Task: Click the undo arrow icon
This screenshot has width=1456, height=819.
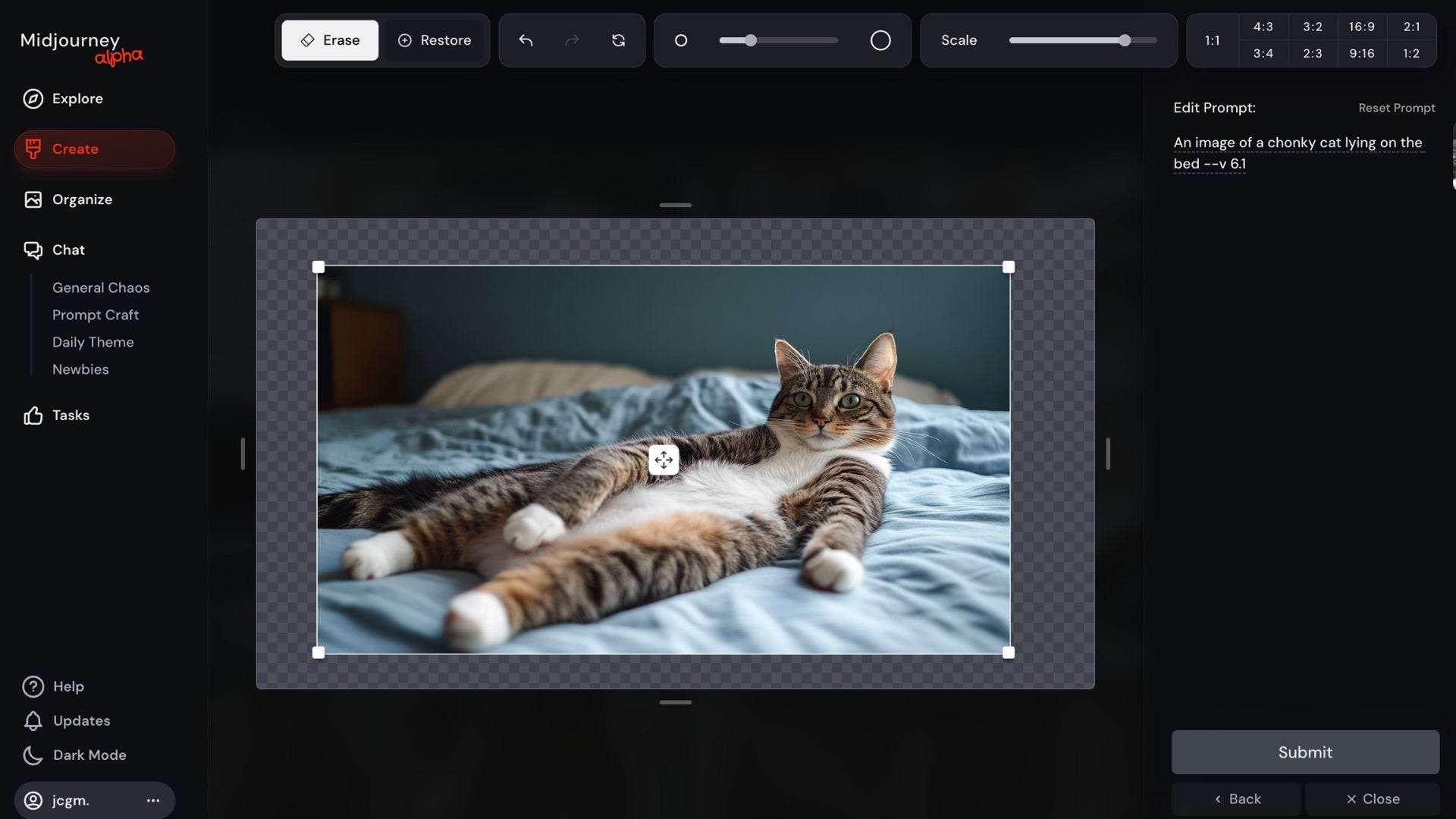Action: point(526,40)
